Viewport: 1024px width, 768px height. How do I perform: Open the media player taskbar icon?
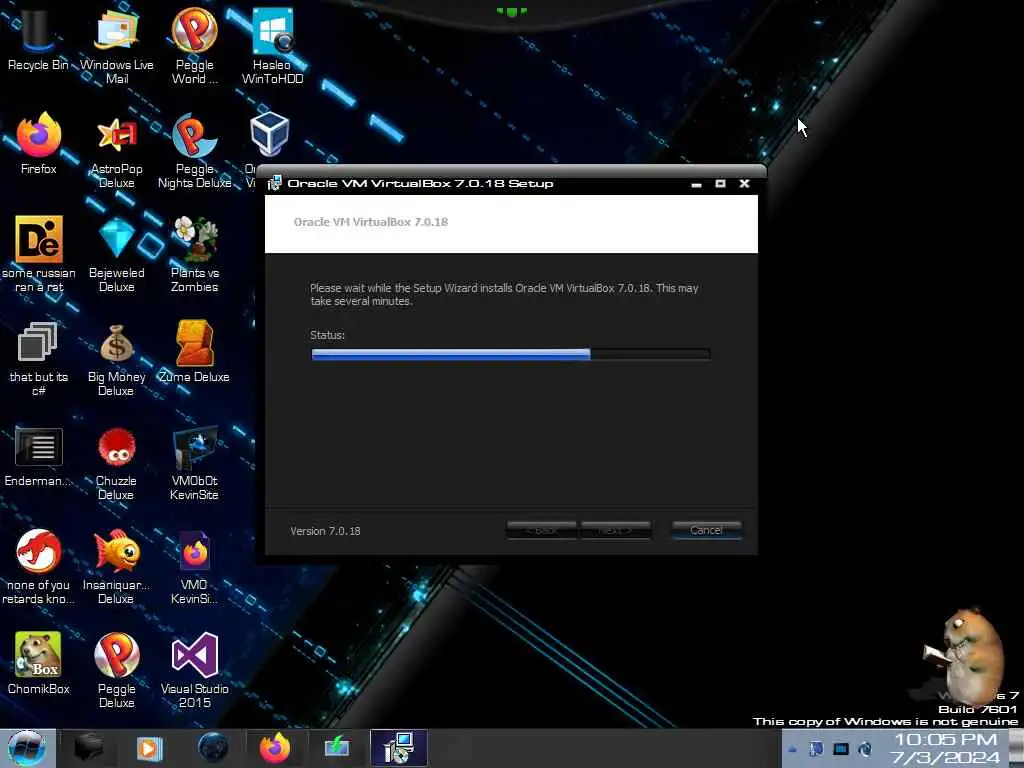(x=149, y=748)
